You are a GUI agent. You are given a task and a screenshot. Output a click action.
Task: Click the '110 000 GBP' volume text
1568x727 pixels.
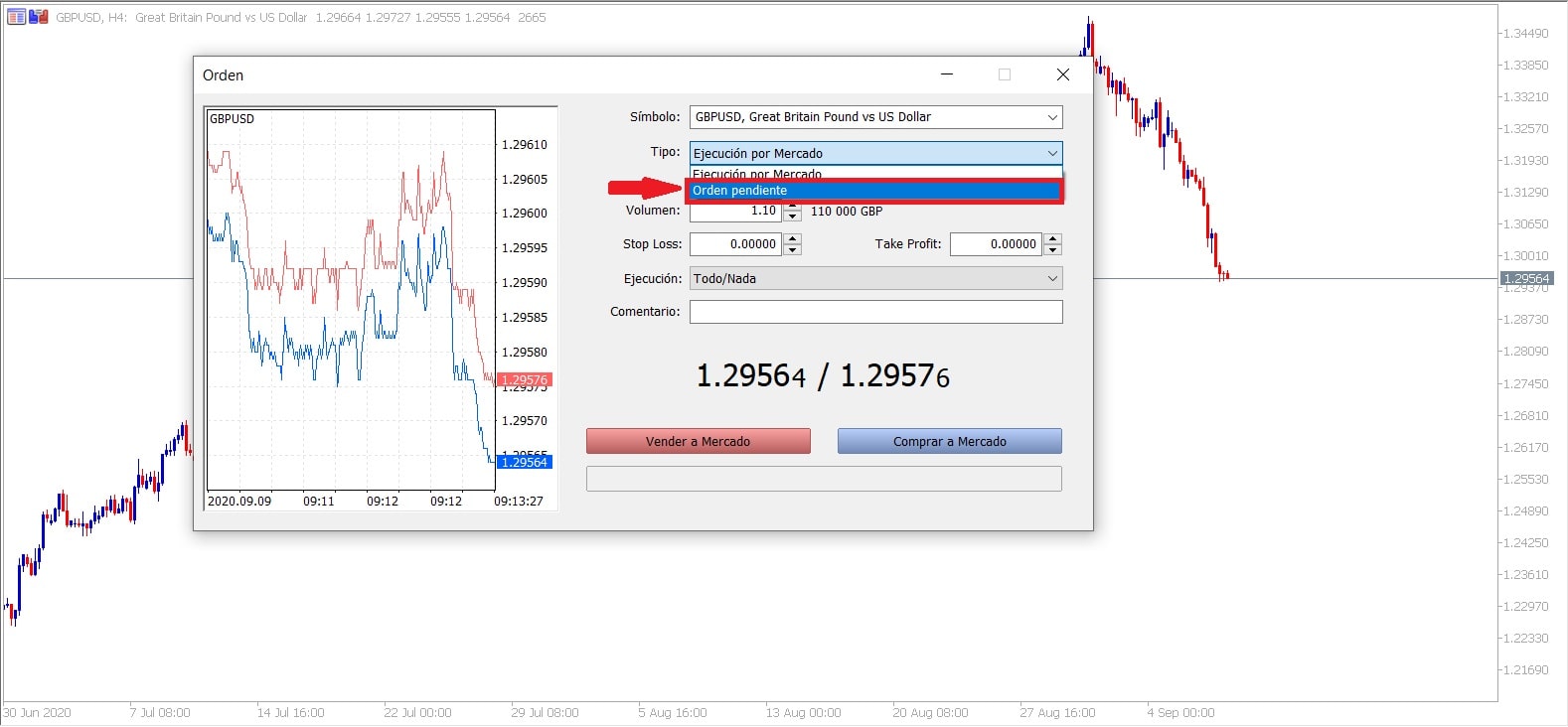tap(847, 212)
